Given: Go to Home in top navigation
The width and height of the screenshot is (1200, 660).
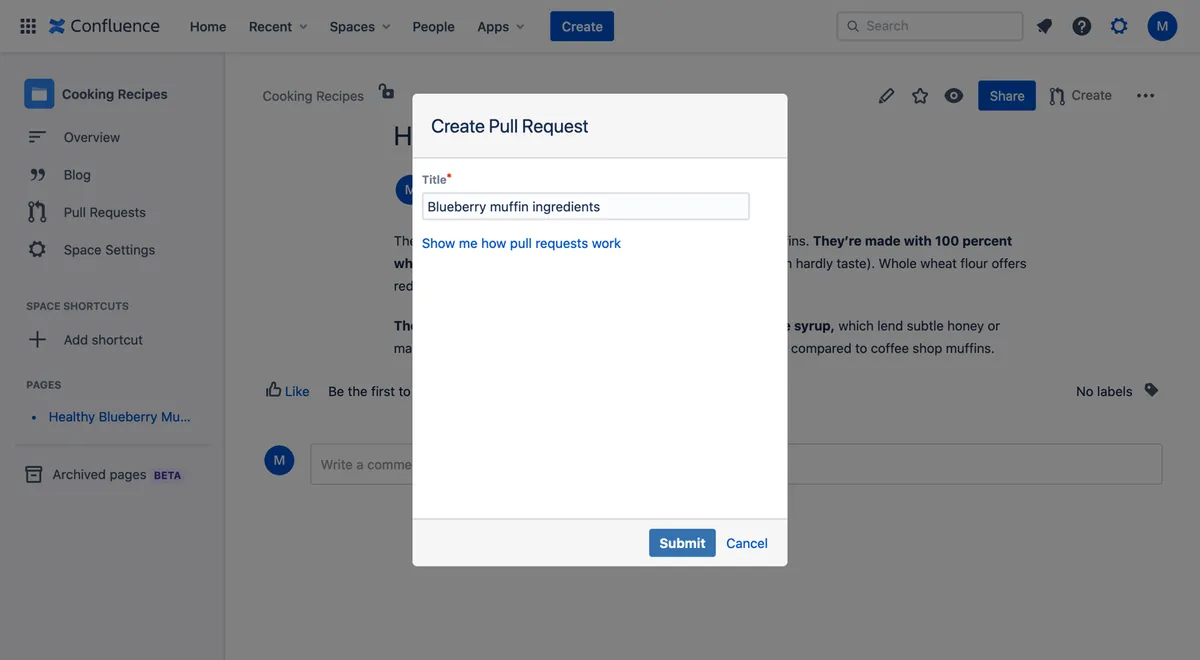Looking at the screenshot, I should [x=208, y=26].
